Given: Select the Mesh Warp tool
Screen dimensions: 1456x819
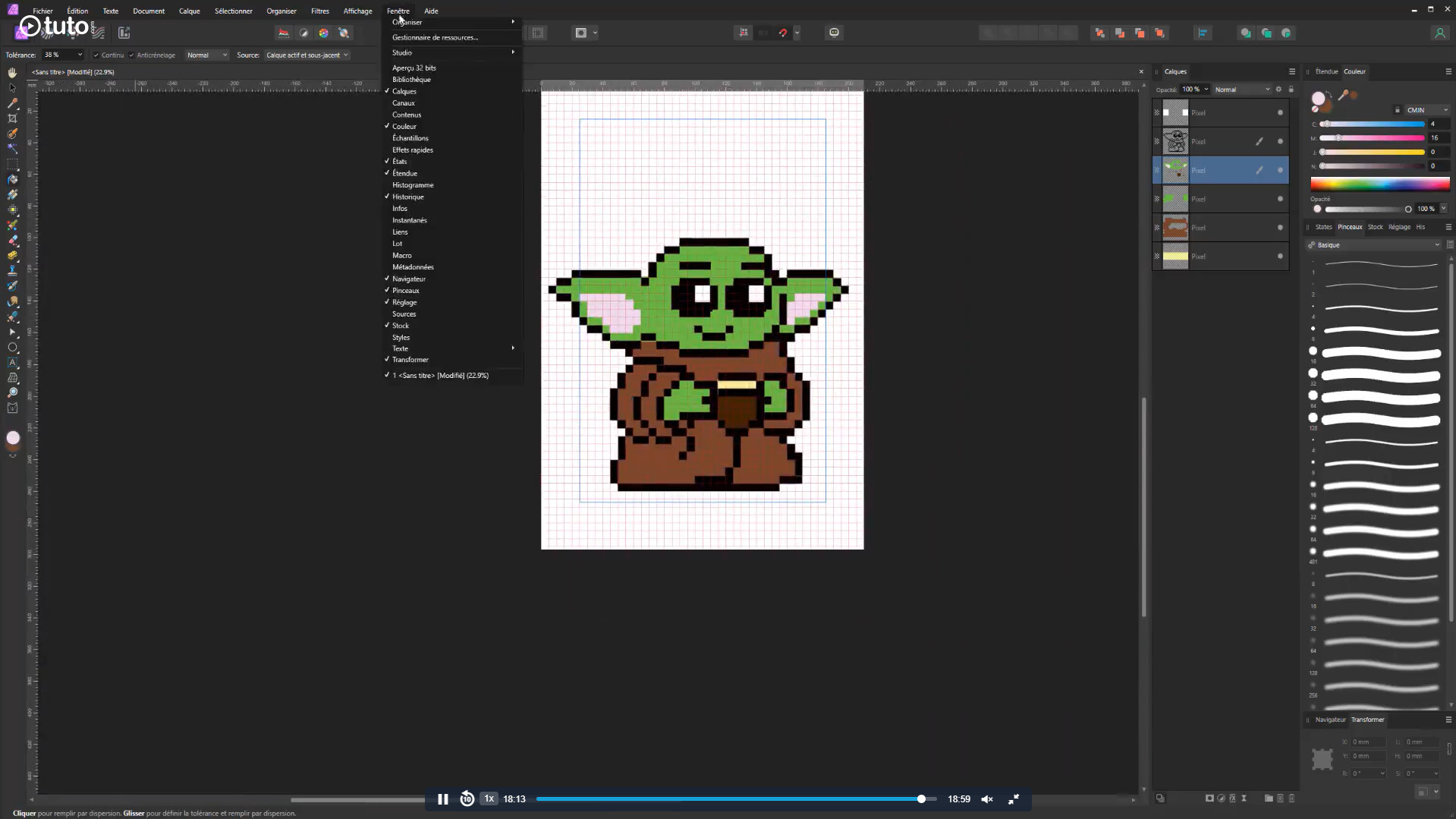Looking at the screenshot, I should pyautogui.click(x=12, y=377).
